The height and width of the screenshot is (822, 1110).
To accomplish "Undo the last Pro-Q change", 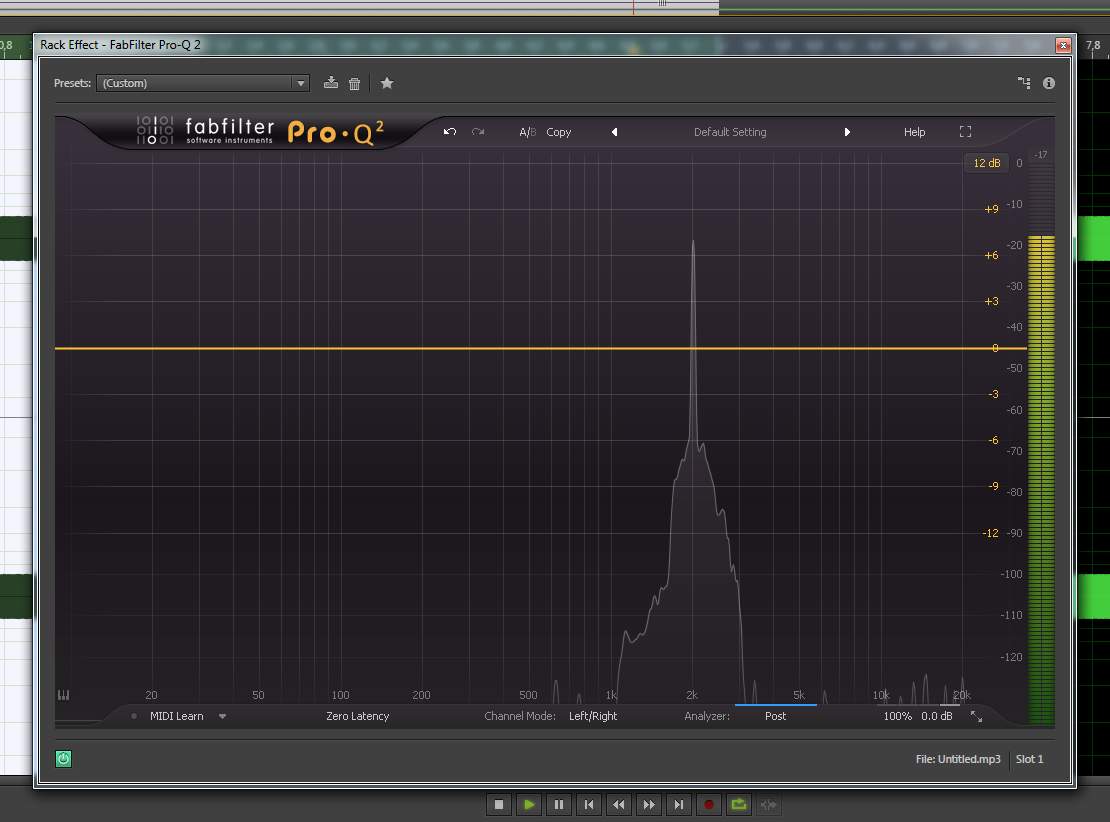I will click(x=450, y=132).
